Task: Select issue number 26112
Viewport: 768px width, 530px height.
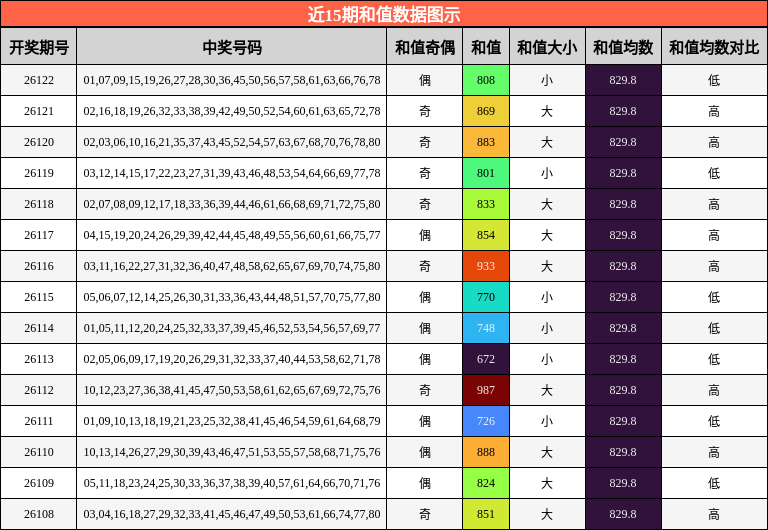Action: tap(39, 390)
